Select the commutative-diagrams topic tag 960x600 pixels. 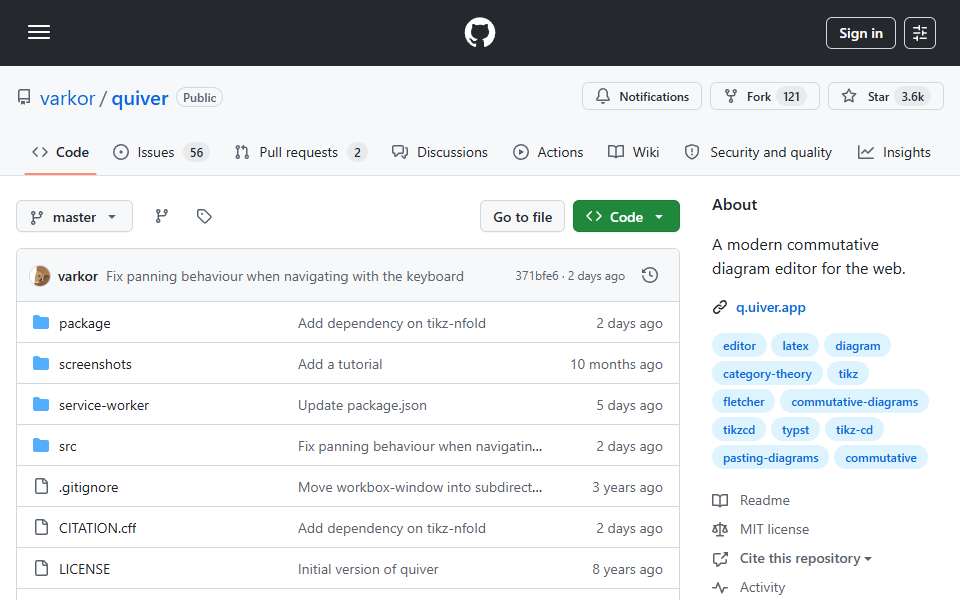click(854, 402)
